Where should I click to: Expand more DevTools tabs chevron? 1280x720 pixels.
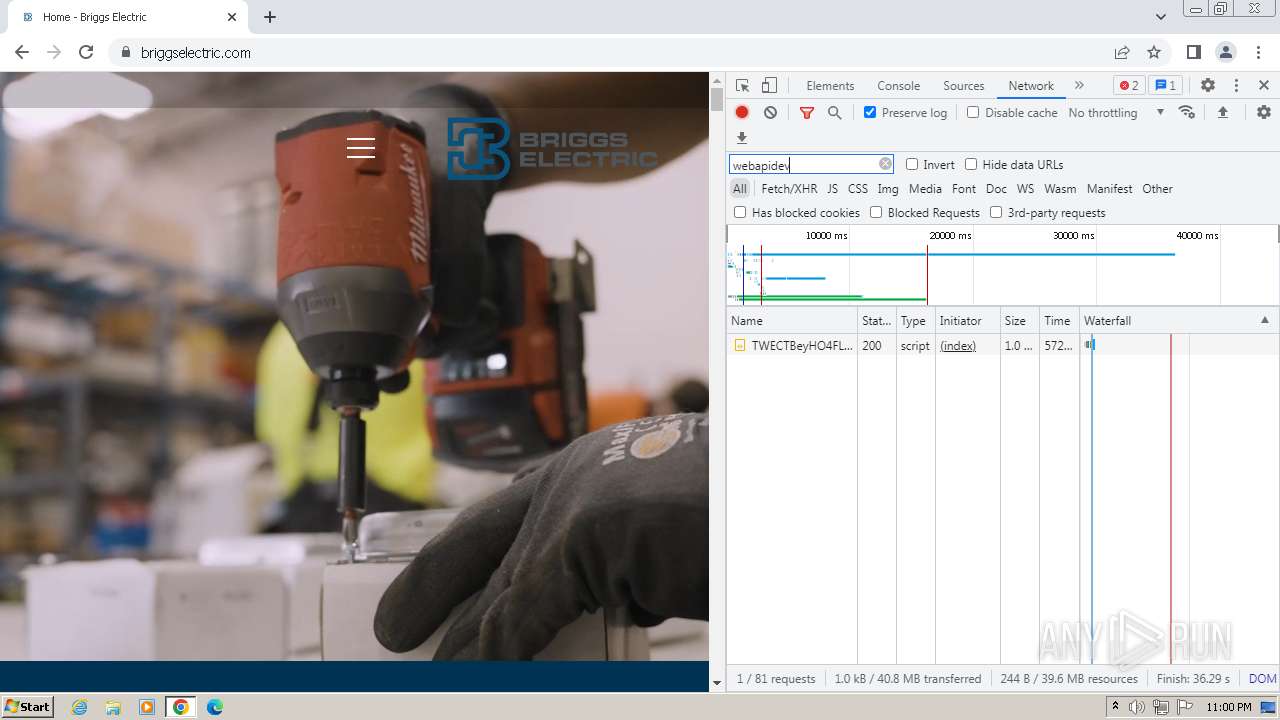click(x=1079, y=86)
